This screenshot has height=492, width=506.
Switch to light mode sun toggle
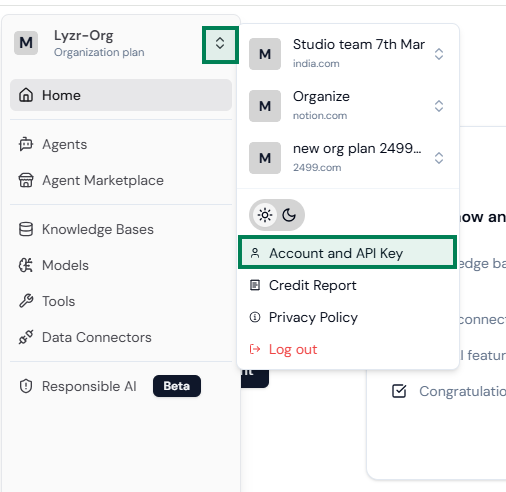pyautogui.click(x=265, y=215)
